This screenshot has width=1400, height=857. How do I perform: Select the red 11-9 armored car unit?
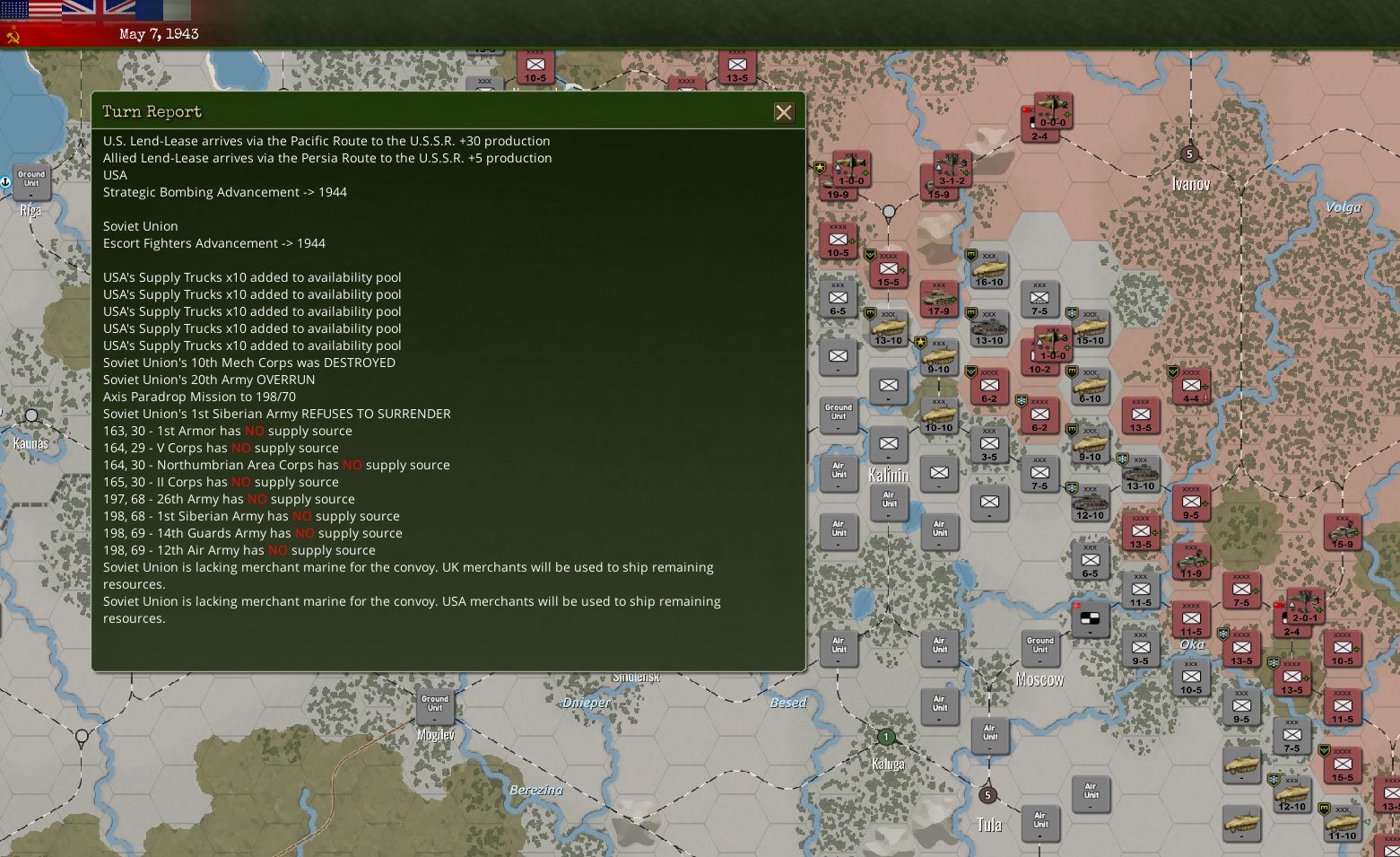pyautogui.click(x=1191, y=561)
